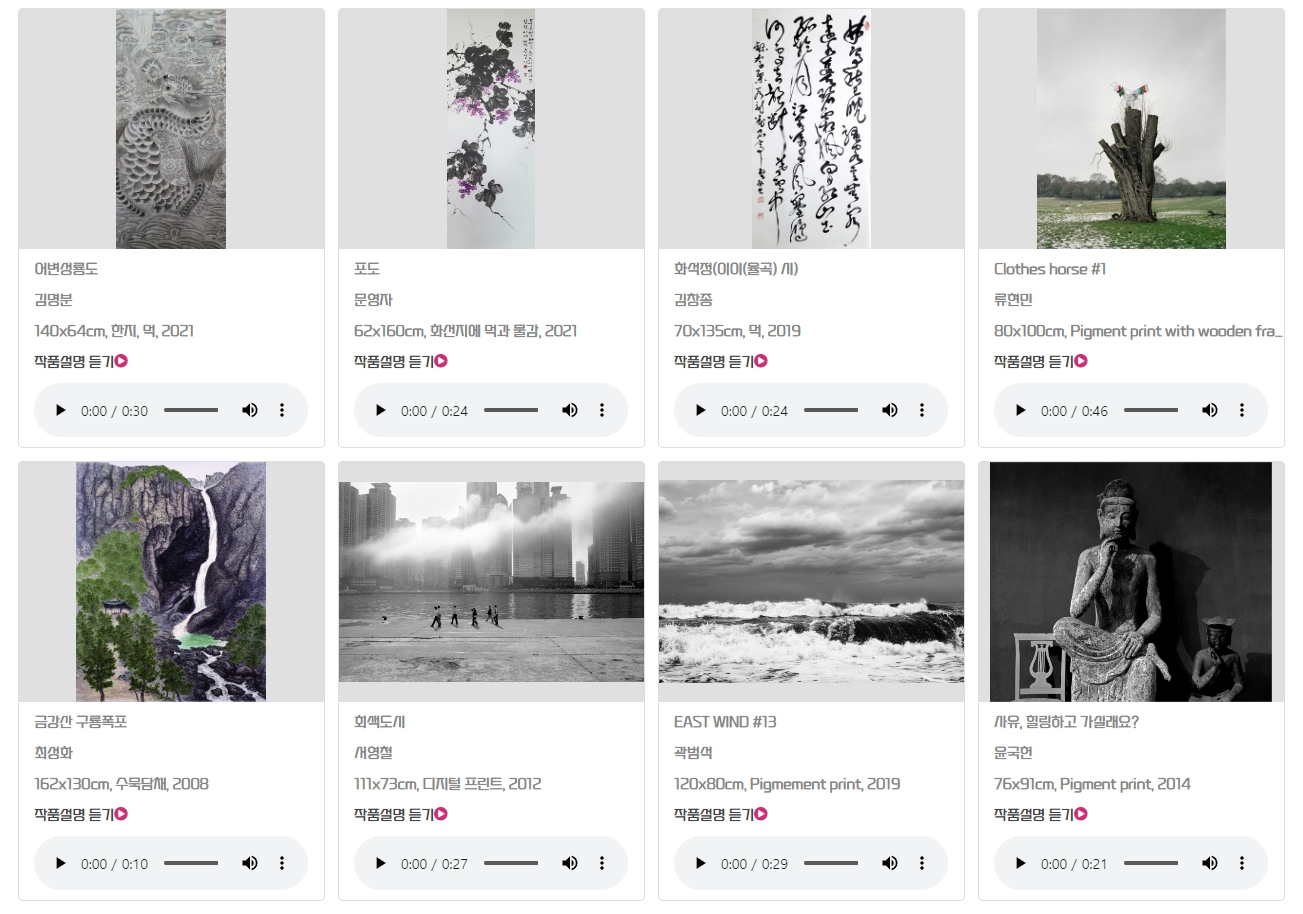1303x914 pixels.
Task: Mute the 포도 audio player
Action: tap(570, 411)
